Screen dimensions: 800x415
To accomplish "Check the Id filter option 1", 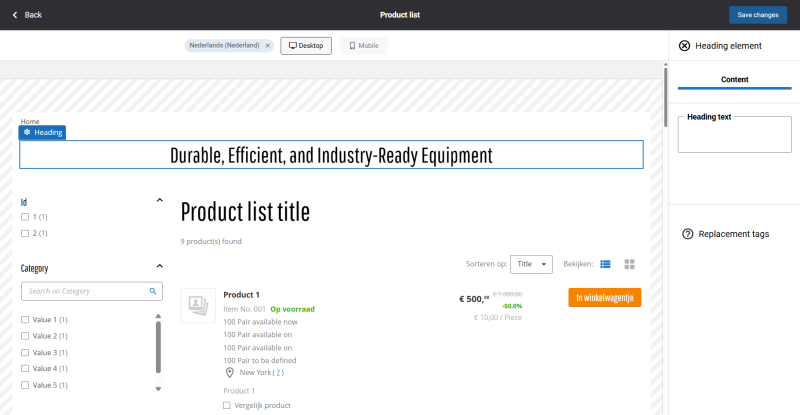I will pos(25,217).
